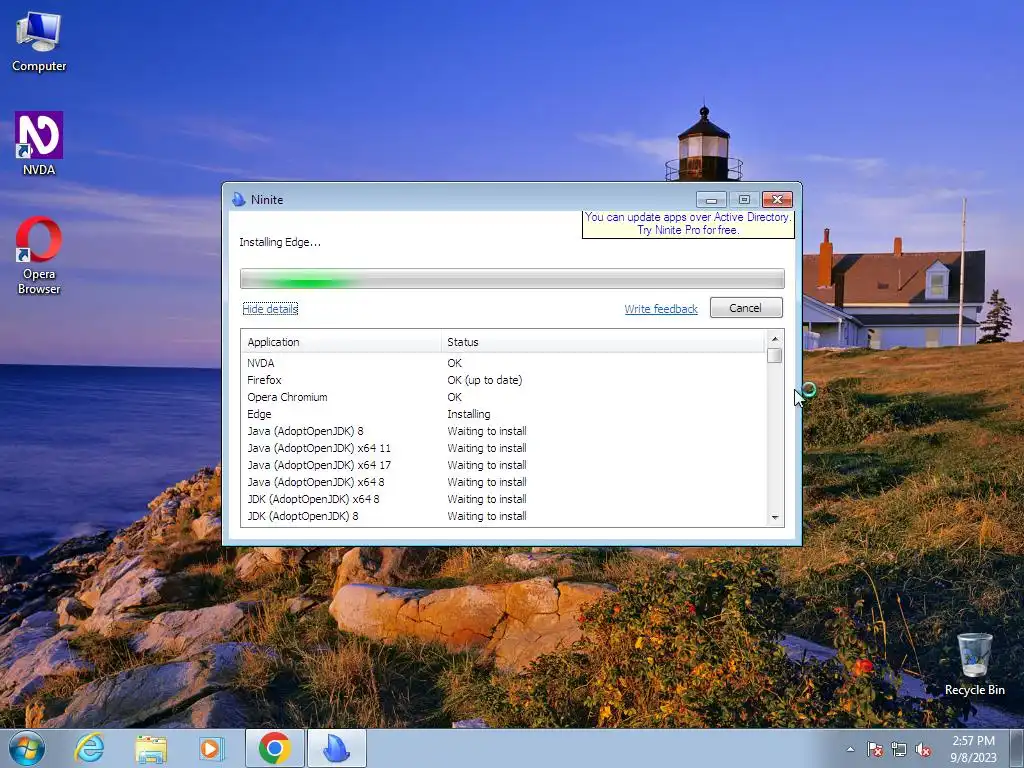This screenshot has height=768, width=1024.
Task: Select the Java (AdoptOpenJDK) 8 row
Action: [x=503, y=430]
